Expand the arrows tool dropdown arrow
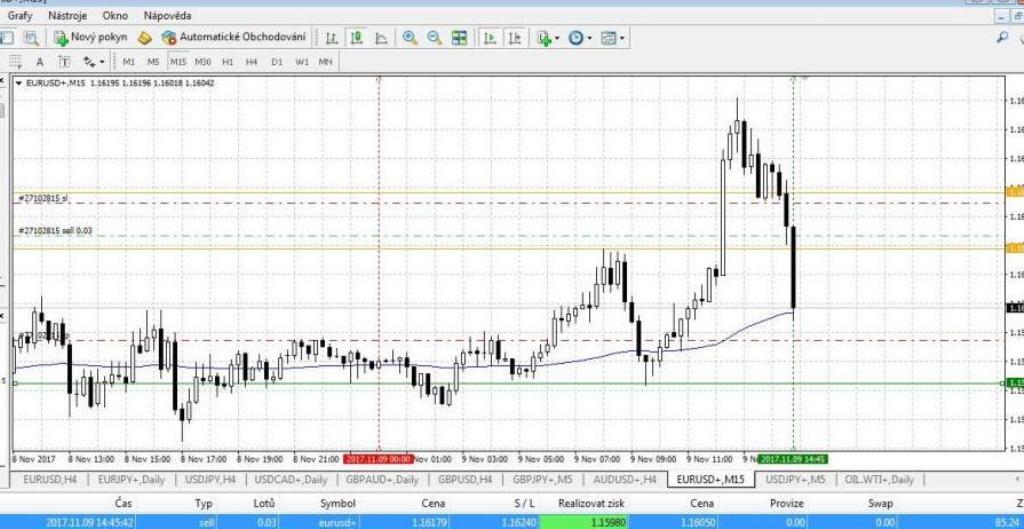 point(102,63)
